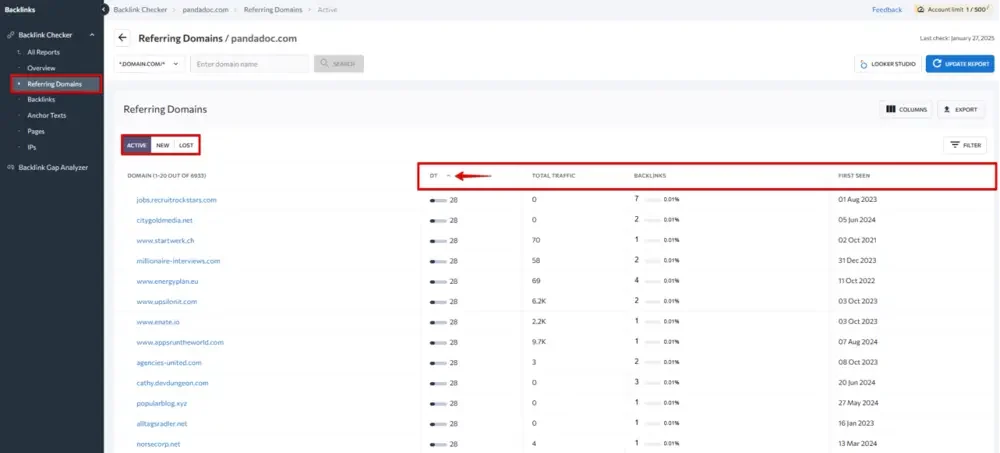Click the 6.2K traffic value
Image resolution: width=1000 pixels, height=453 pixels.
(x=539, y=302)
